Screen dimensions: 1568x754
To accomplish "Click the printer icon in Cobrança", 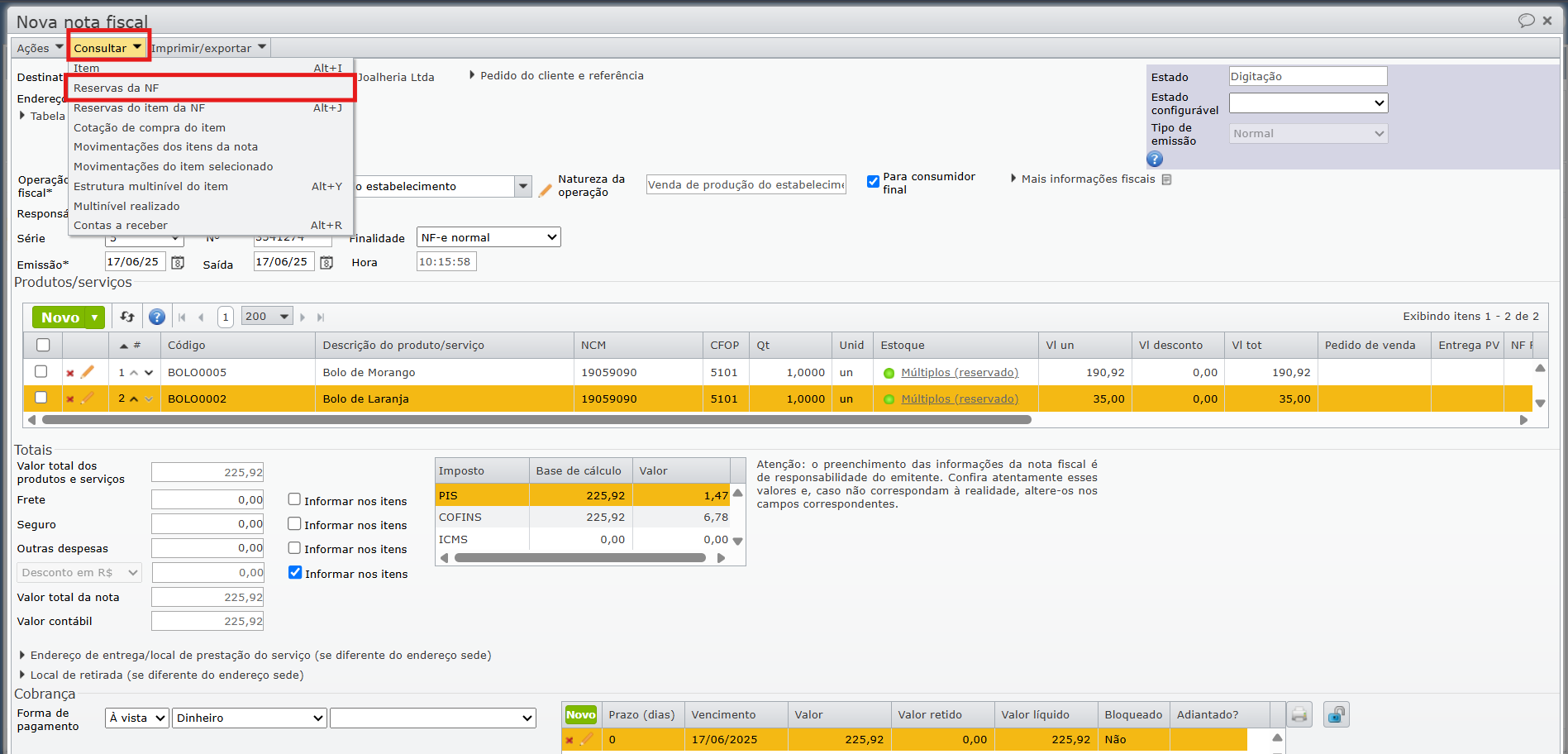I will tap(1299, 714).
